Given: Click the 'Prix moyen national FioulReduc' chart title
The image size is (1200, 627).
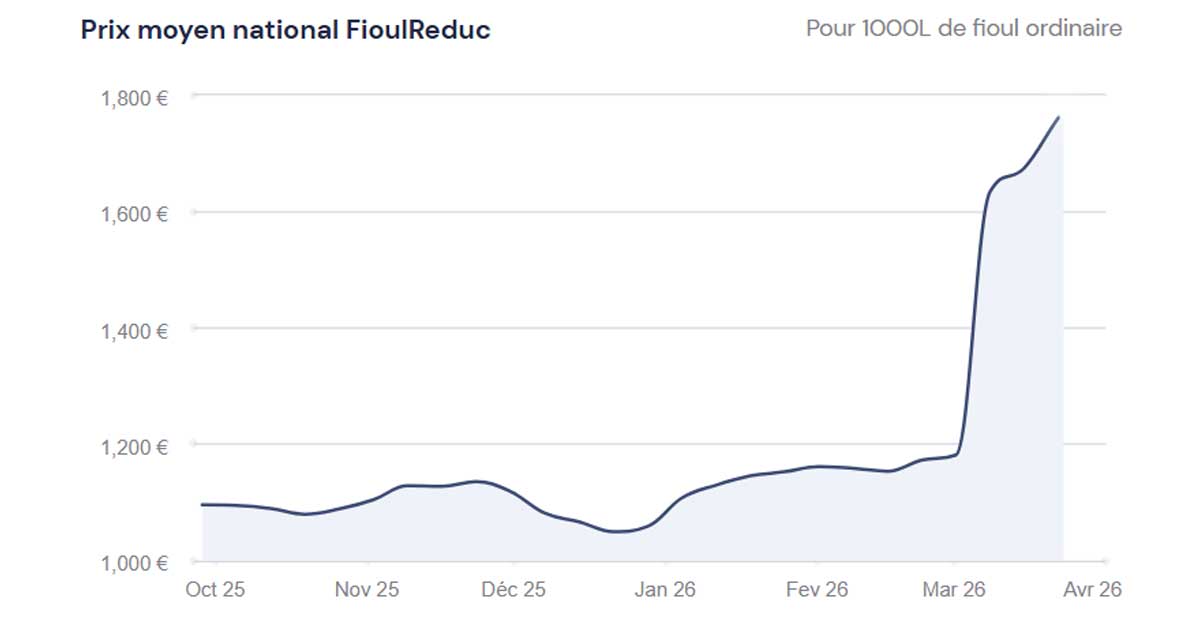Looking at the screenshot, I should pyautogui.click(x=285, y=30).
